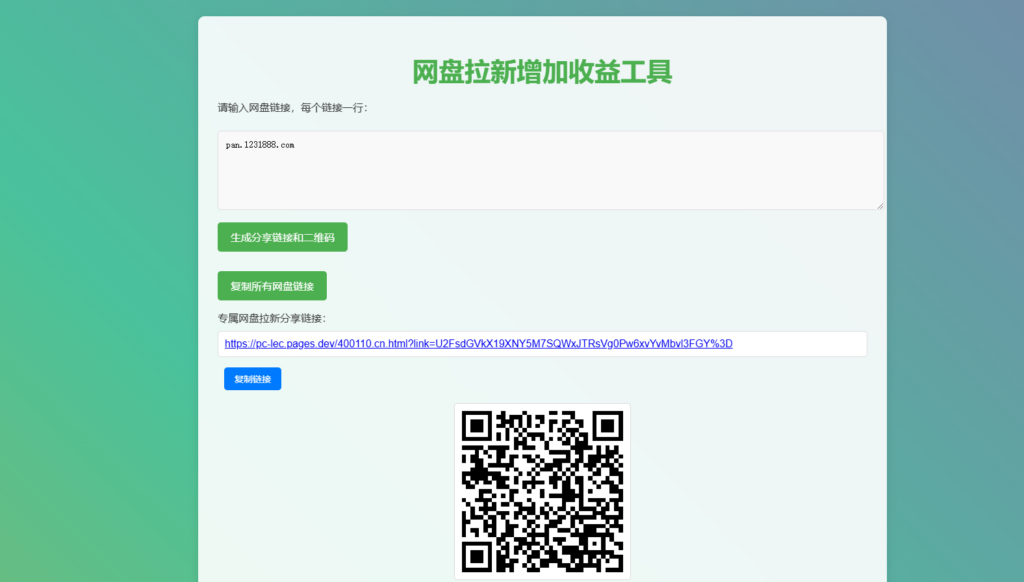
Task: Select the link text field containing the share URL
Action: coord(543,343)
